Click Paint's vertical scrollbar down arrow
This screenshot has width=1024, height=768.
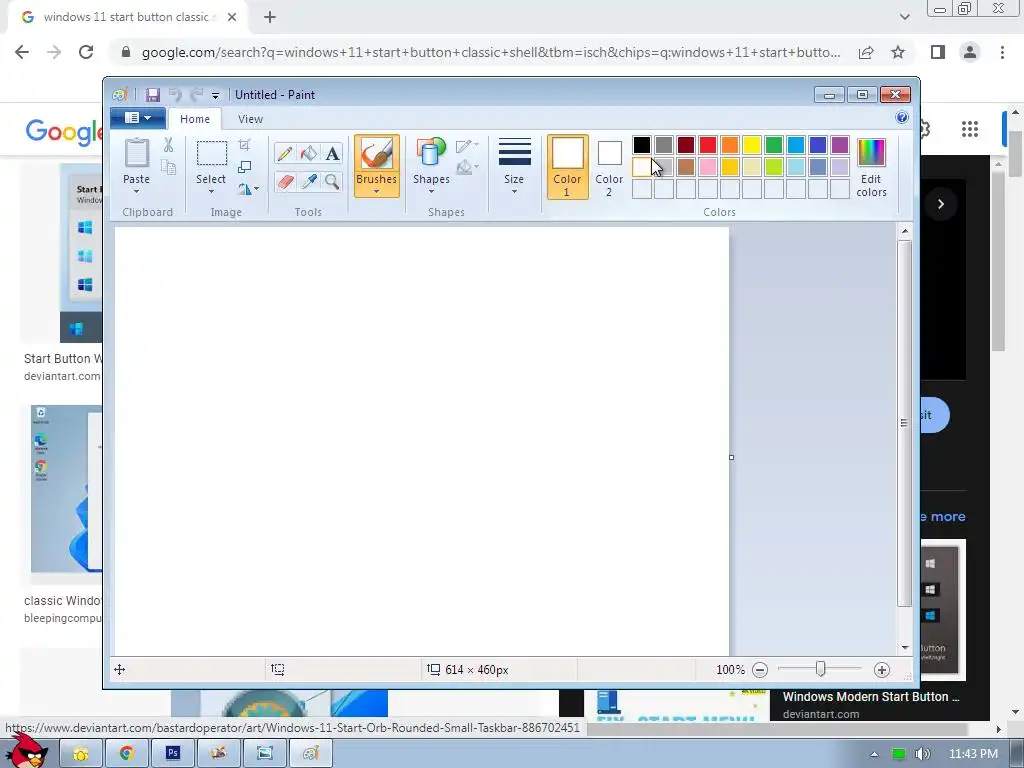click(905, 648)
